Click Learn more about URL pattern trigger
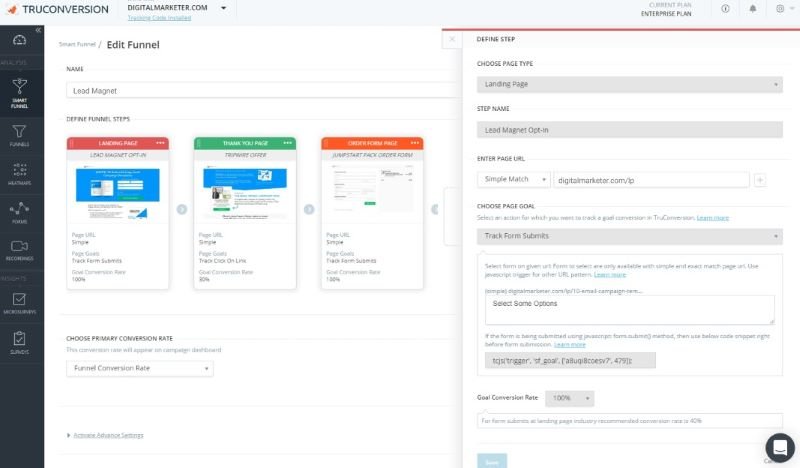The image size is (800, 468). (610, 275)
